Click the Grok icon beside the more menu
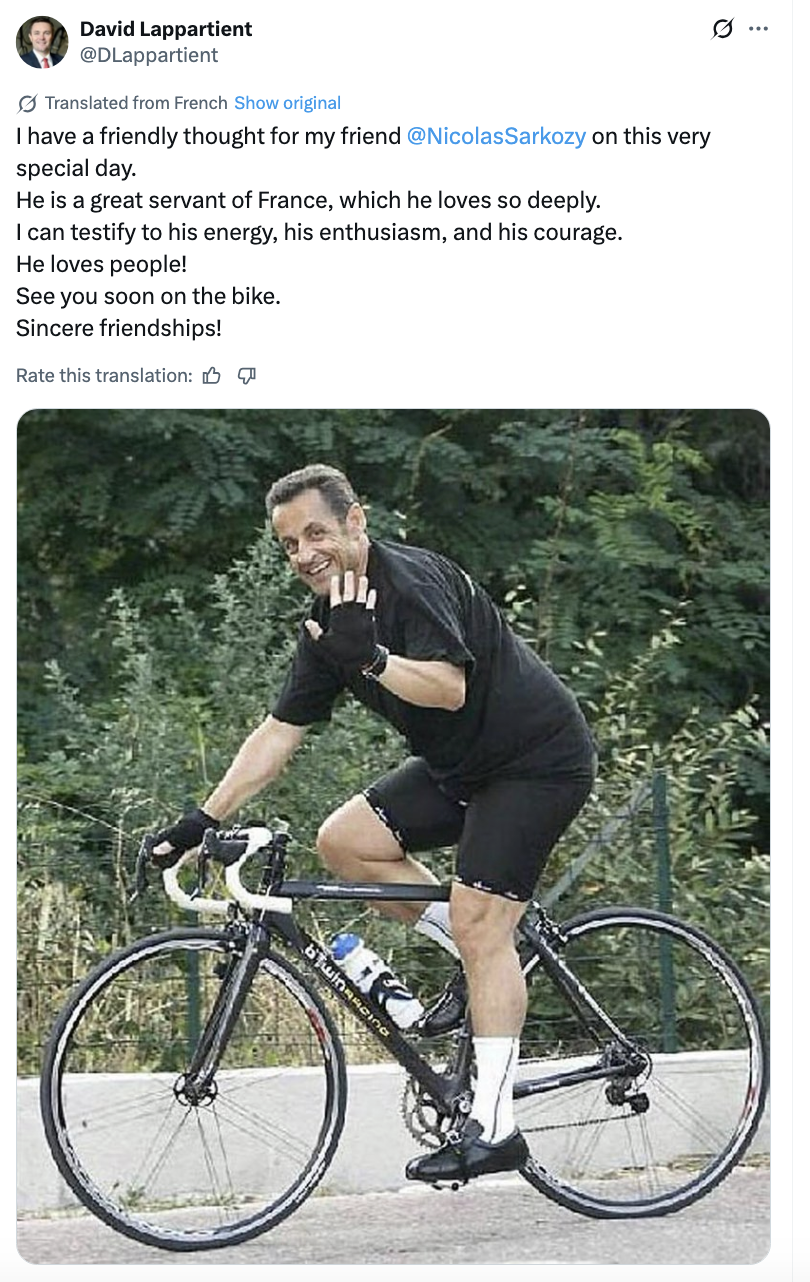 click(x=722, y=29)
